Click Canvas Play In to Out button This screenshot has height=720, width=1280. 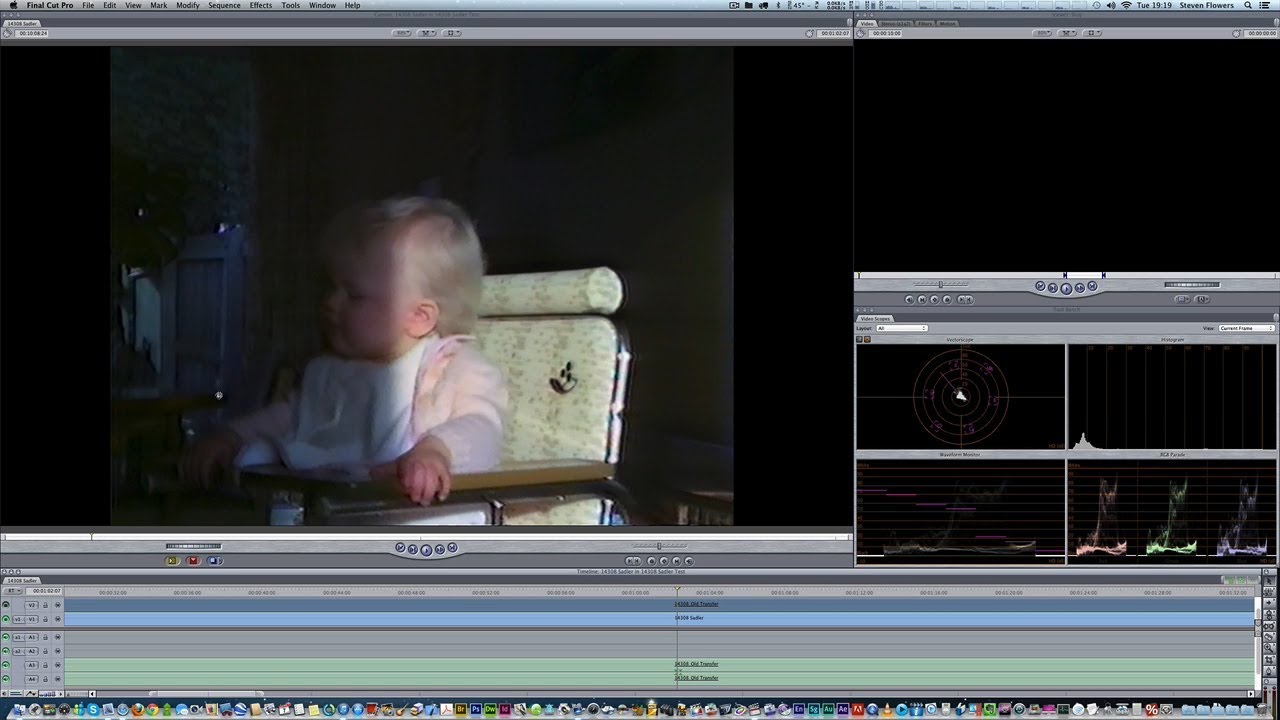point(412,549)
